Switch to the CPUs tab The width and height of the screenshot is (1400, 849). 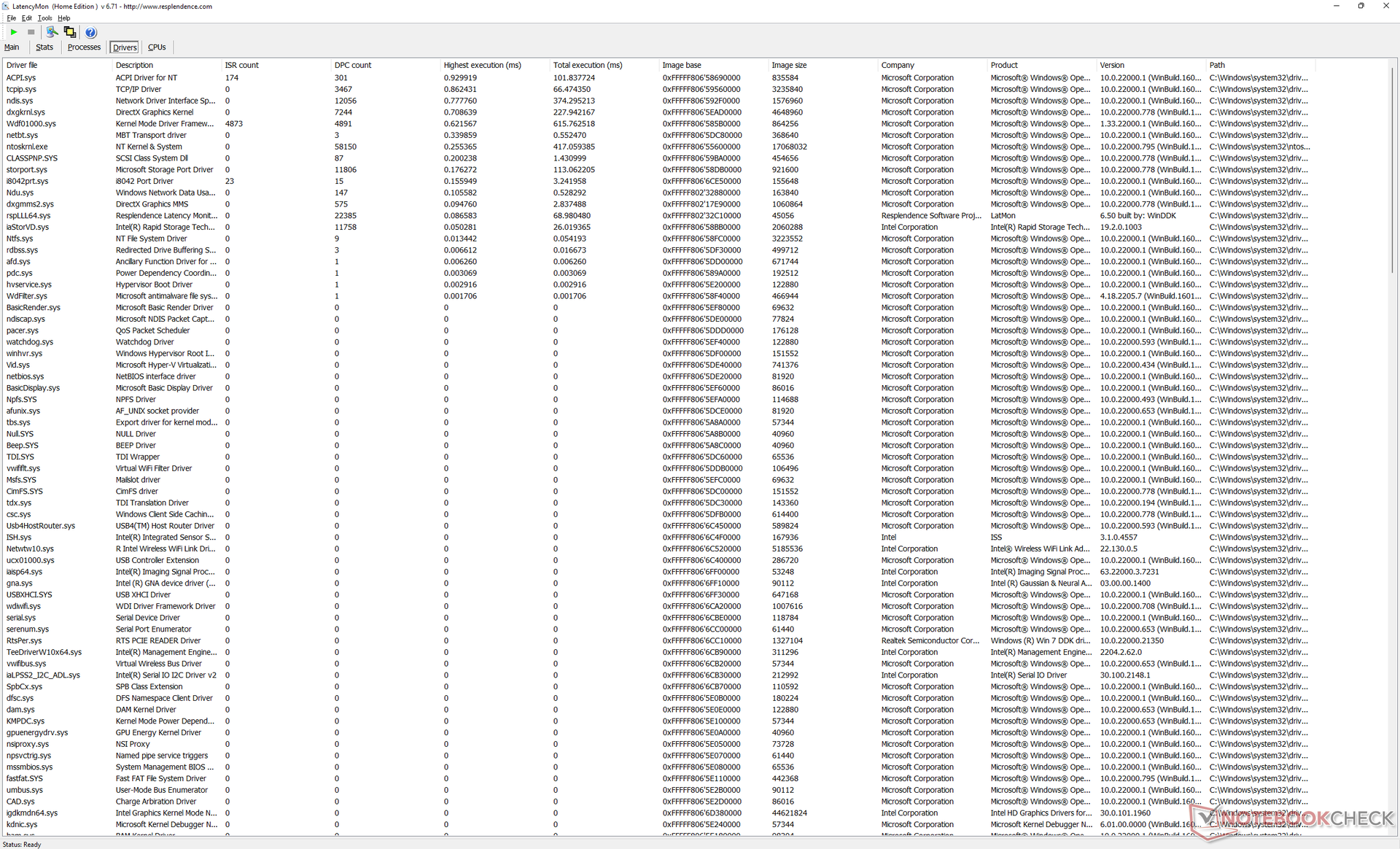pos(157,47)
